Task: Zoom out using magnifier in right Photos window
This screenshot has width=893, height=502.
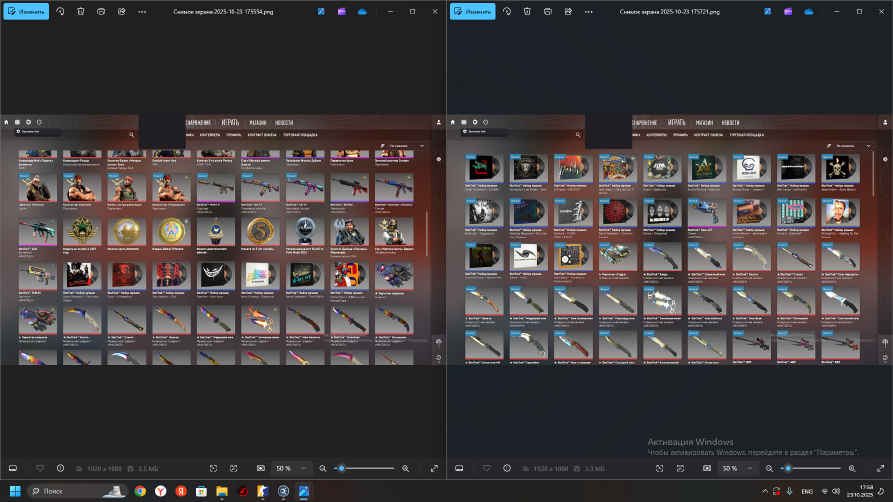Action: coord(769,468)
